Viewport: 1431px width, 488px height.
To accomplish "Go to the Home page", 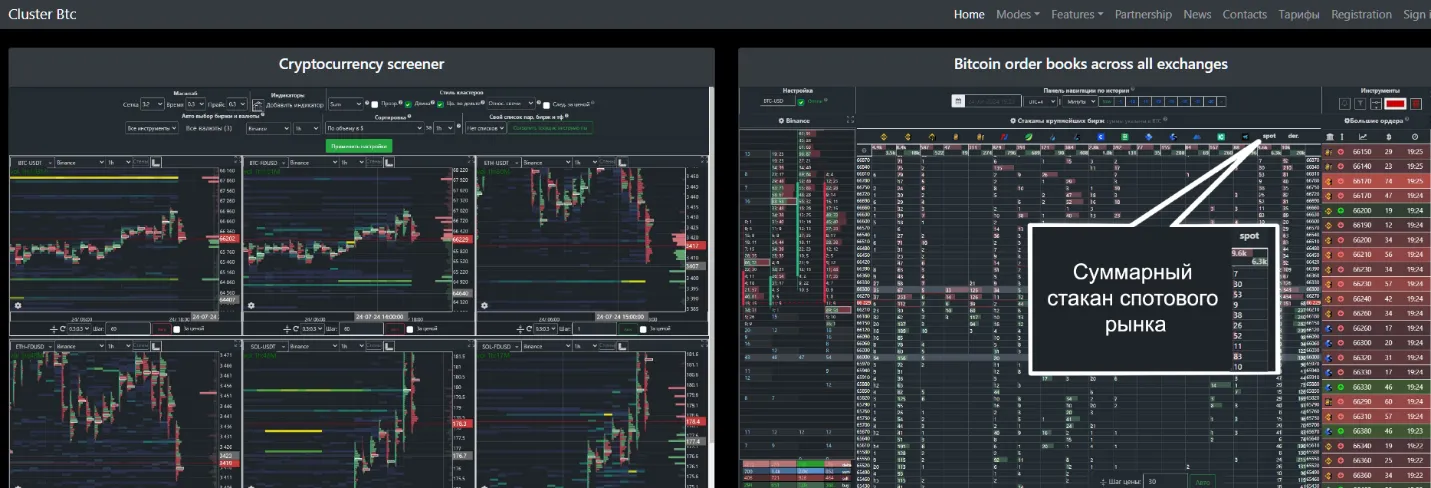I will tap(969, 14).
